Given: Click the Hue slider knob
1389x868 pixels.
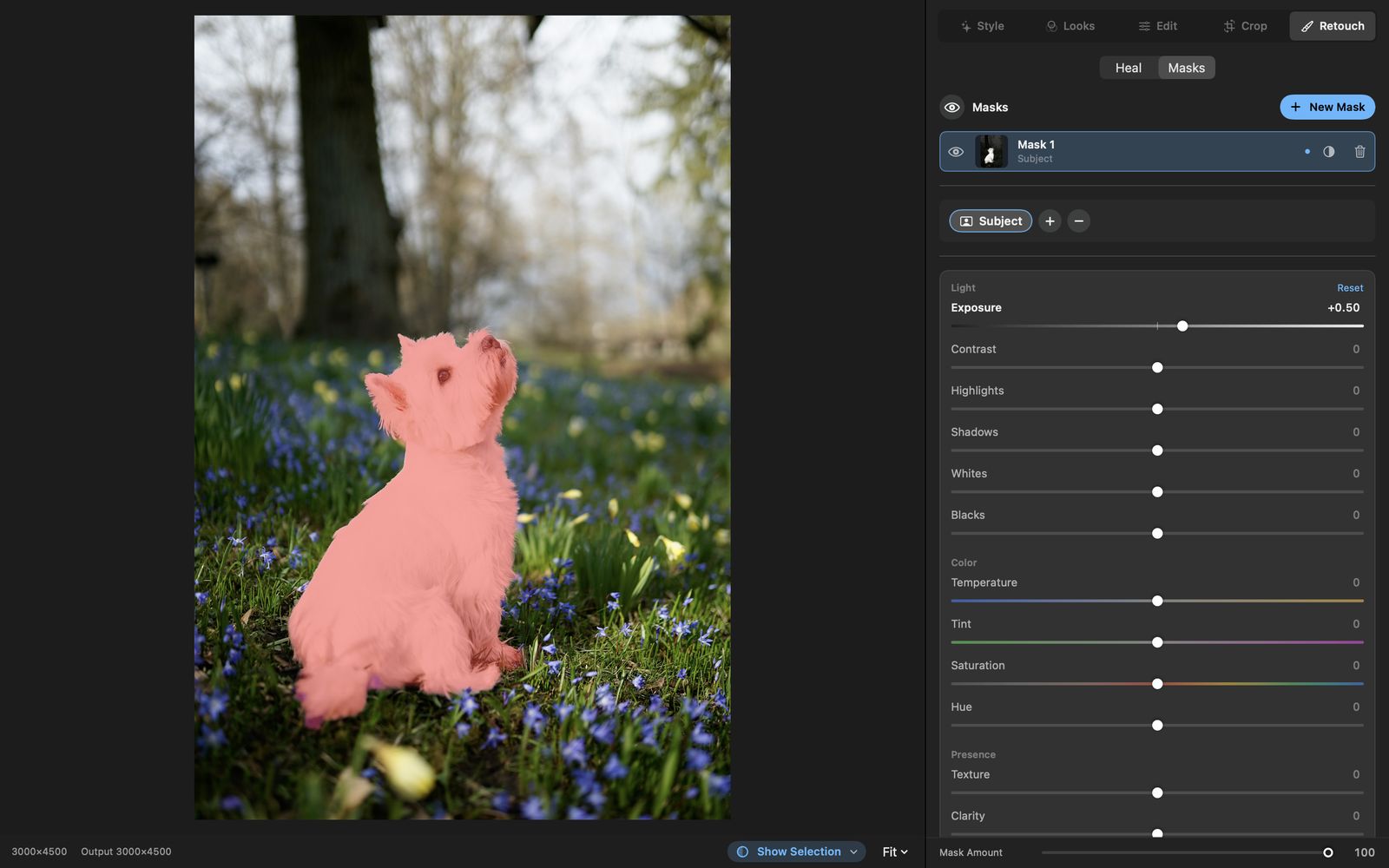Looking at the screenshot, I should click(1157, 726).
